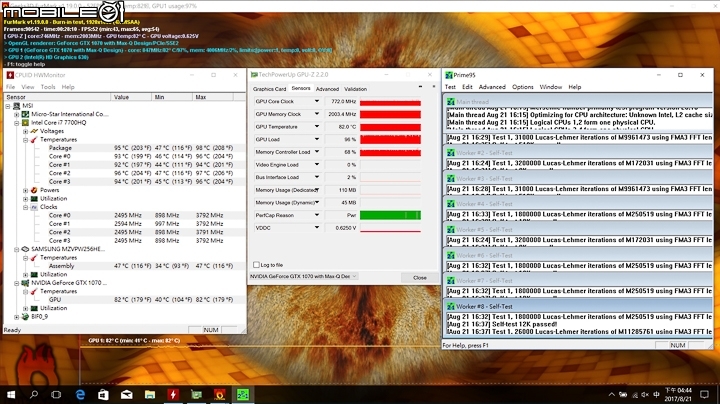This screenshot has height=404, width=720.
Task: Switch to Prime95 green taskbar icon
Action: [243, 394]
